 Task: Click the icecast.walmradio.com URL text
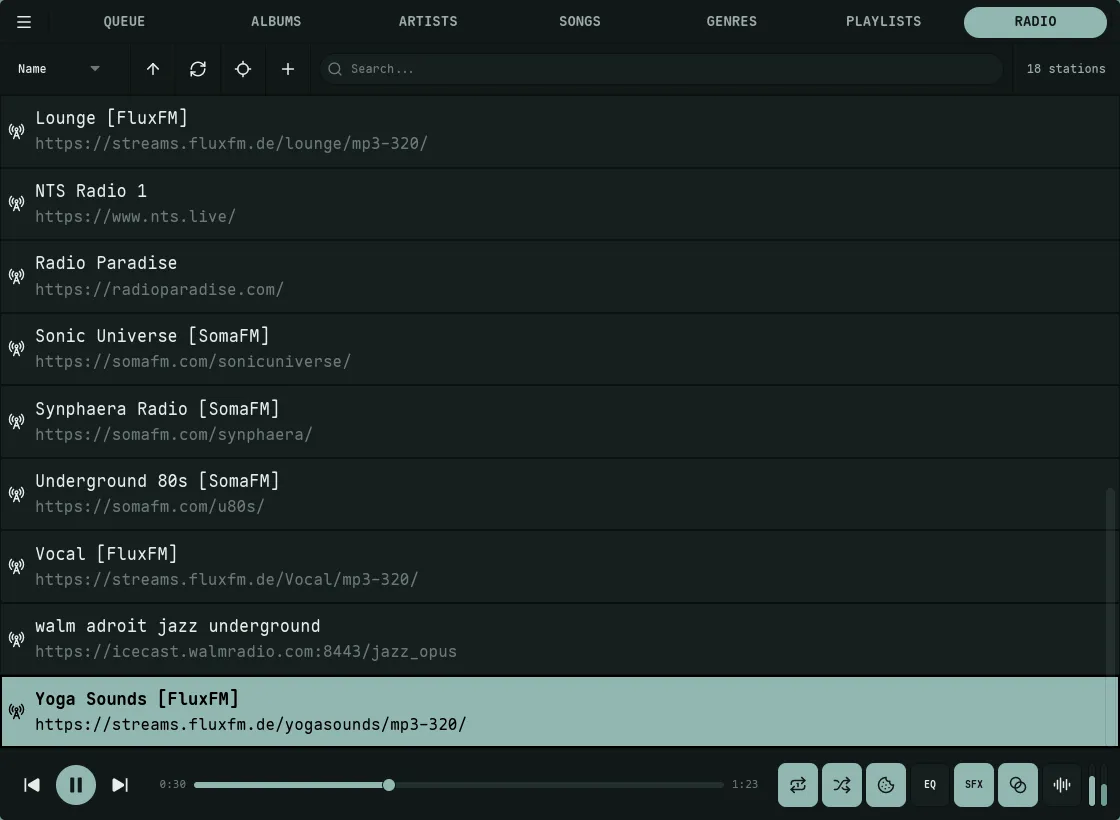(x=246, y=651)
